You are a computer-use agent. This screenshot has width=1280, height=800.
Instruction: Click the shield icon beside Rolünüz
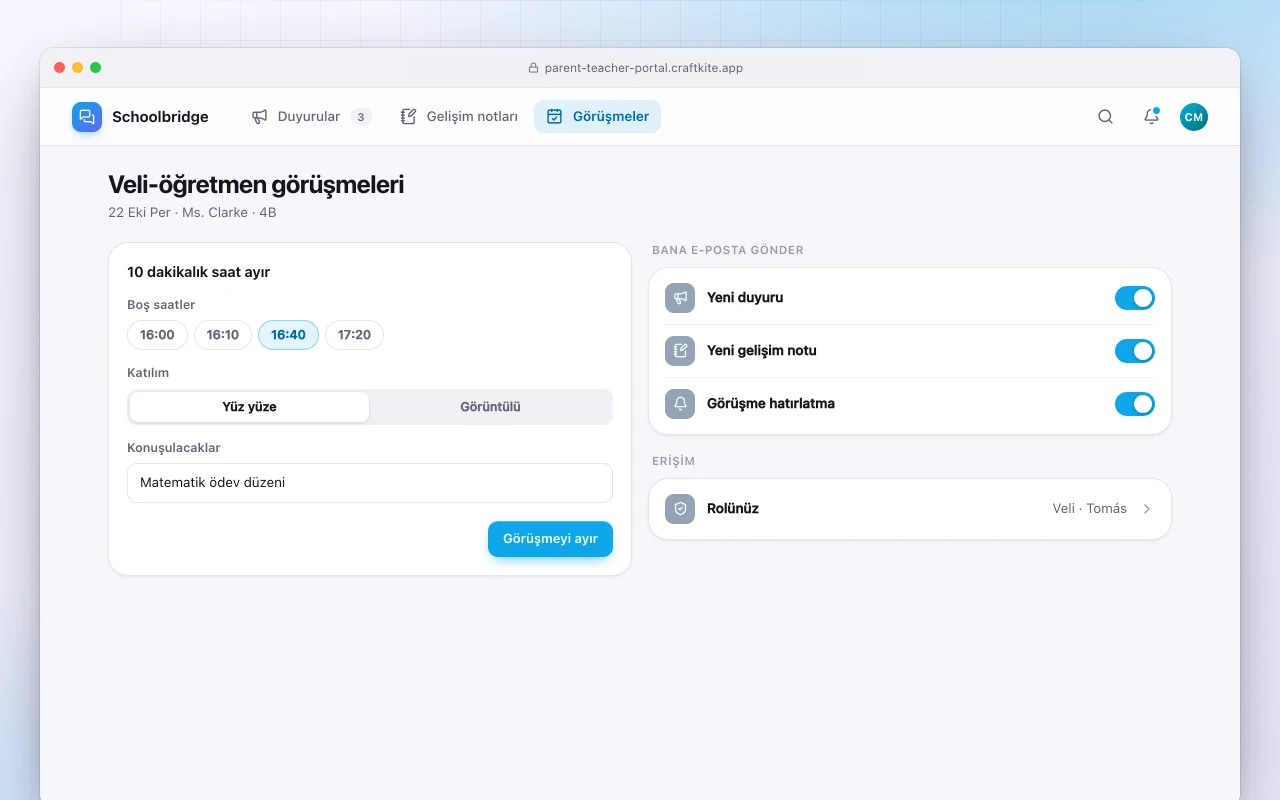(x=680, y=509)
